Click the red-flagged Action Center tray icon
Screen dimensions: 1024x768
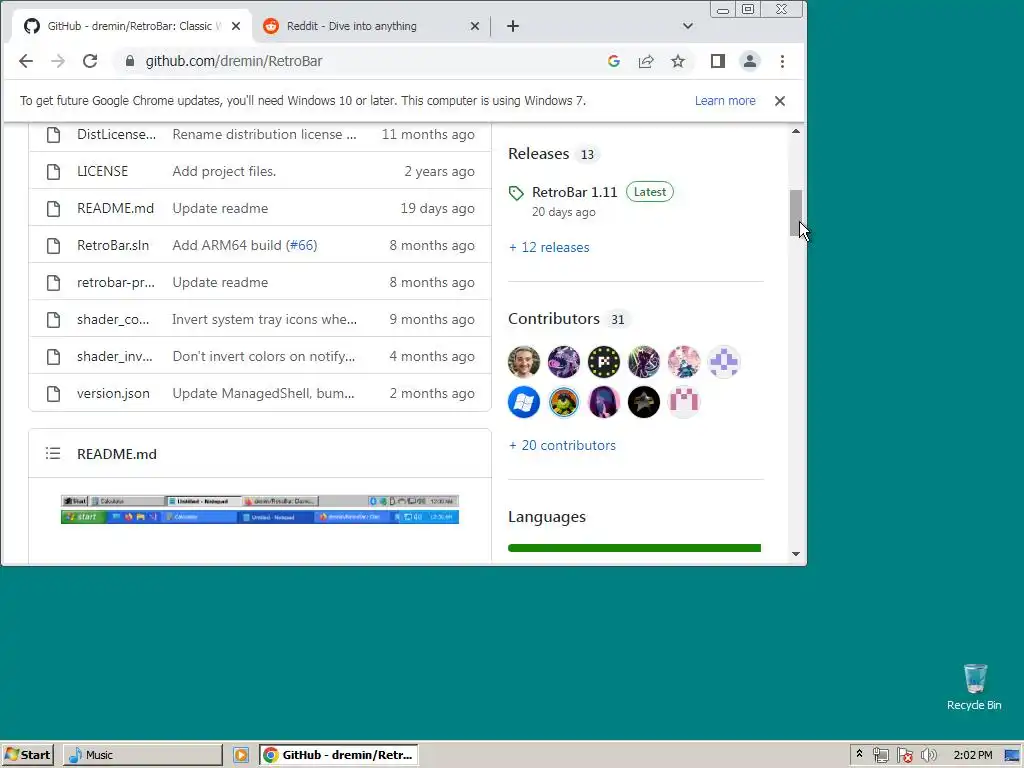(904, 756)
